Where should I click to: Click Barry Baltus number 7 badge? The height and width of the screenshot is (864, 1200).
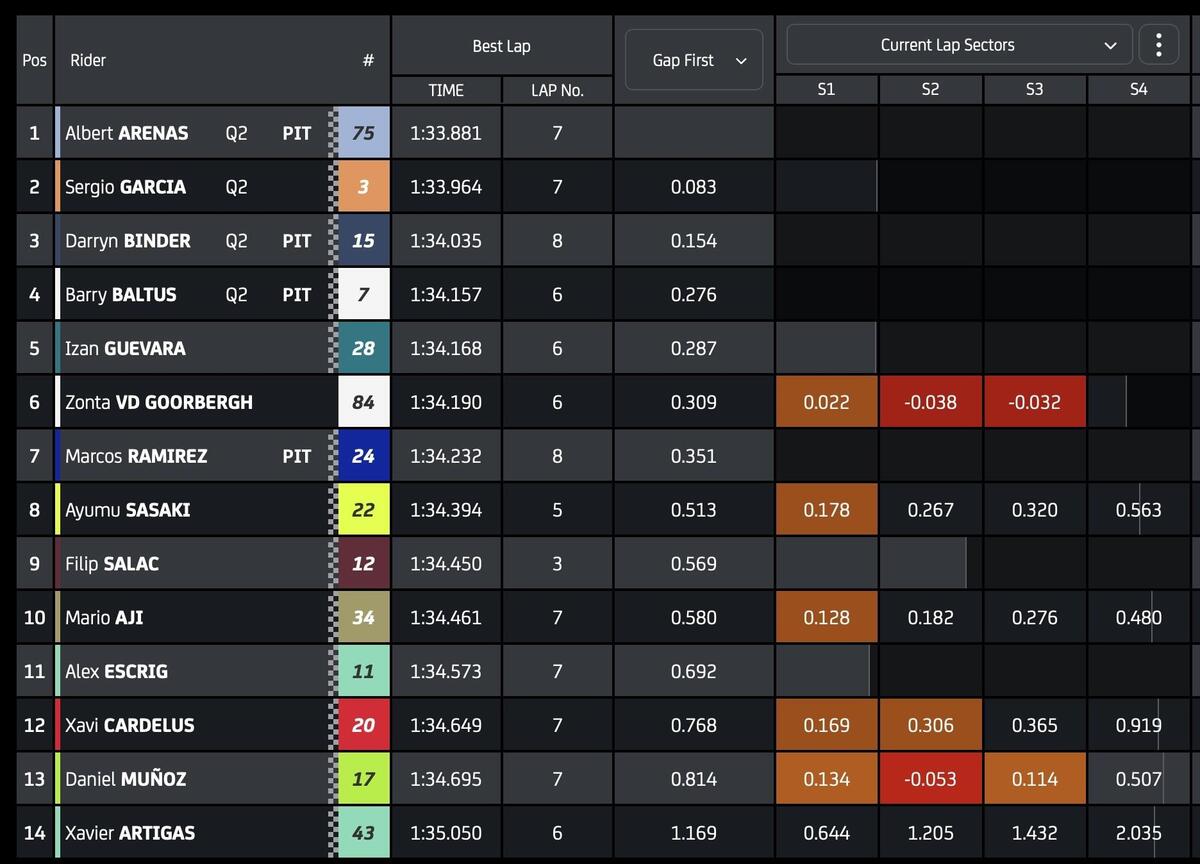pos(363,295)
